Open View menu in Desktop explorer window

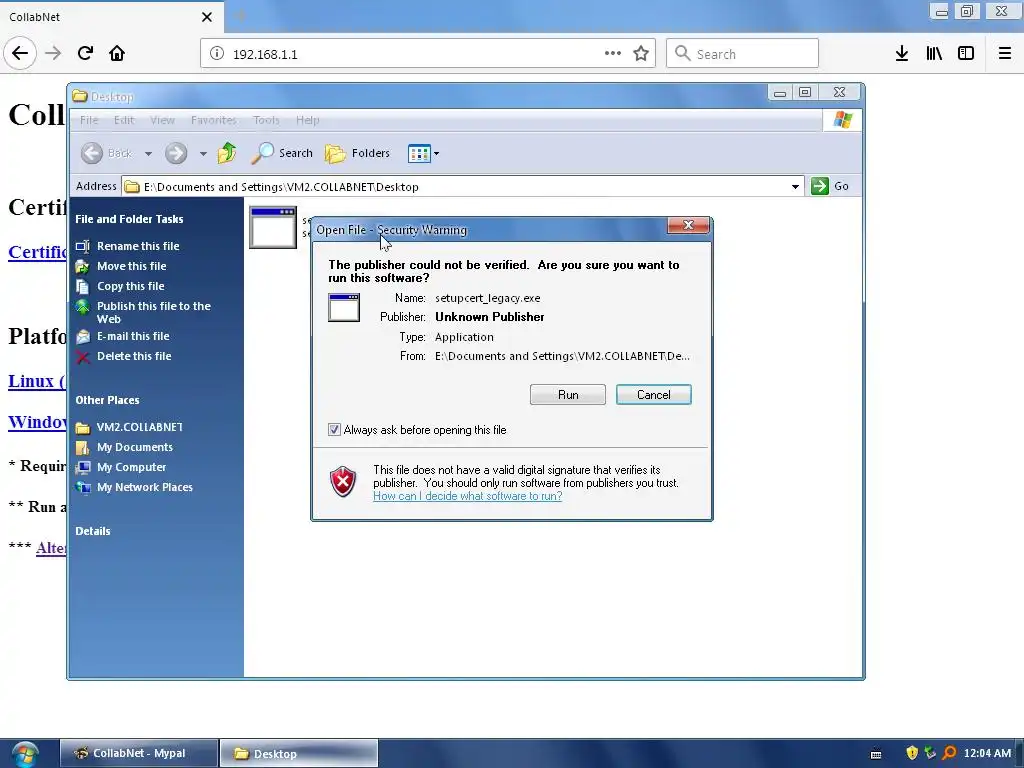coord(162,120)
